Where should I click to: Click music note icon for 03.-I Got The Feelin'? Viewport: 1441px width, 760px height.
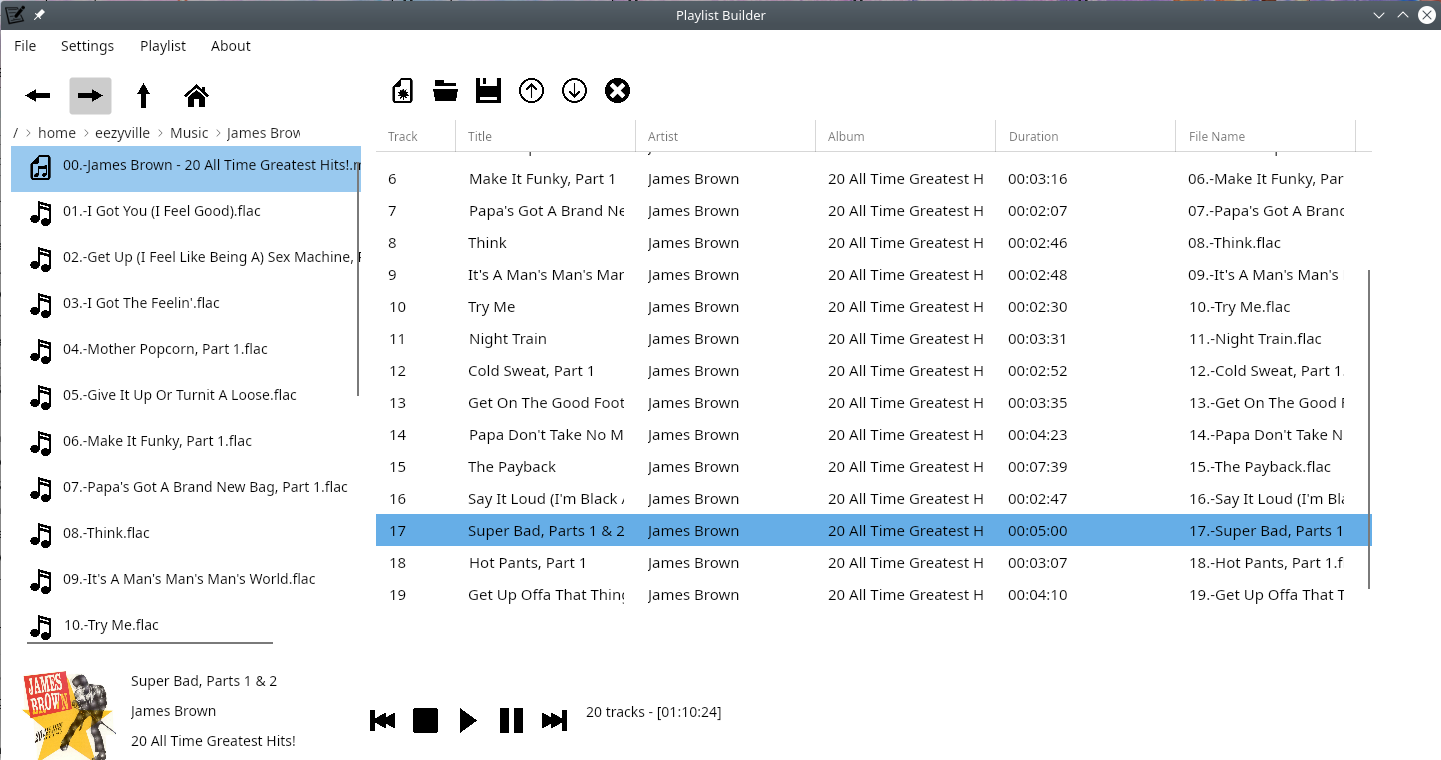pos(40,304)
